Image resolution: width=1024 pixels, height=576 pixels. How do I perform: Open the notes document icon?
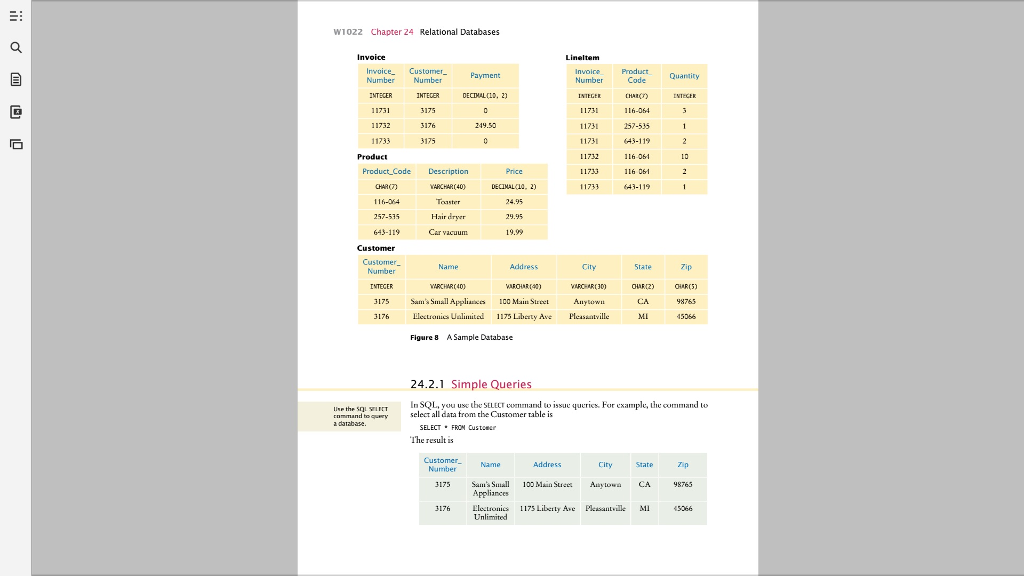(15, 79)
